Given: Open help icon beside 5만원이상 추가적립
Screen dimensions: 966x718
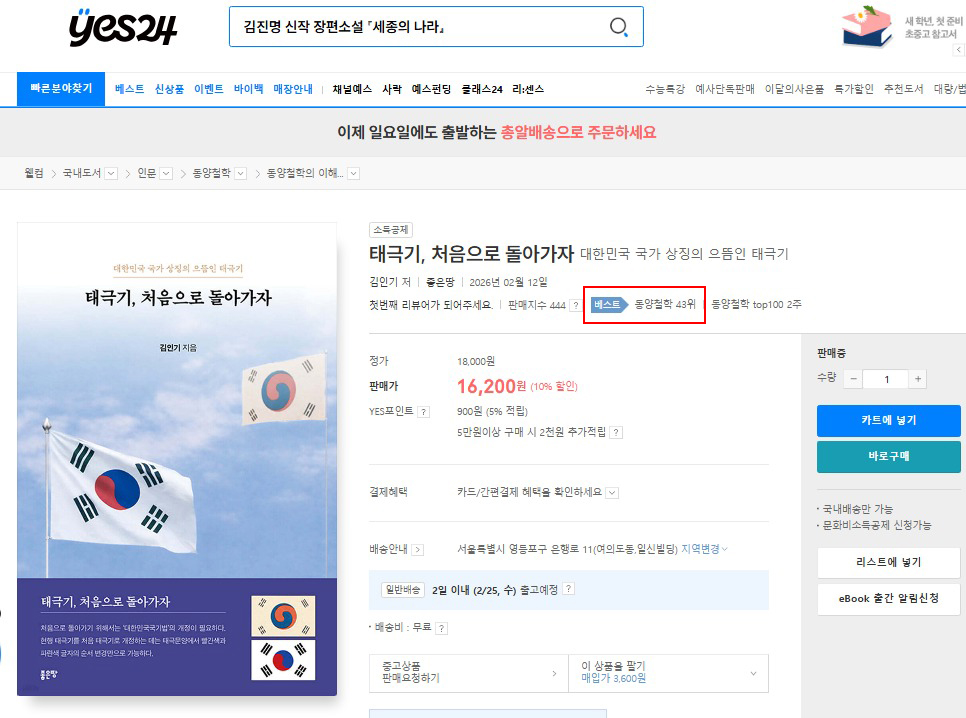Looking at the screenshot, I should (x=616, y=432).
